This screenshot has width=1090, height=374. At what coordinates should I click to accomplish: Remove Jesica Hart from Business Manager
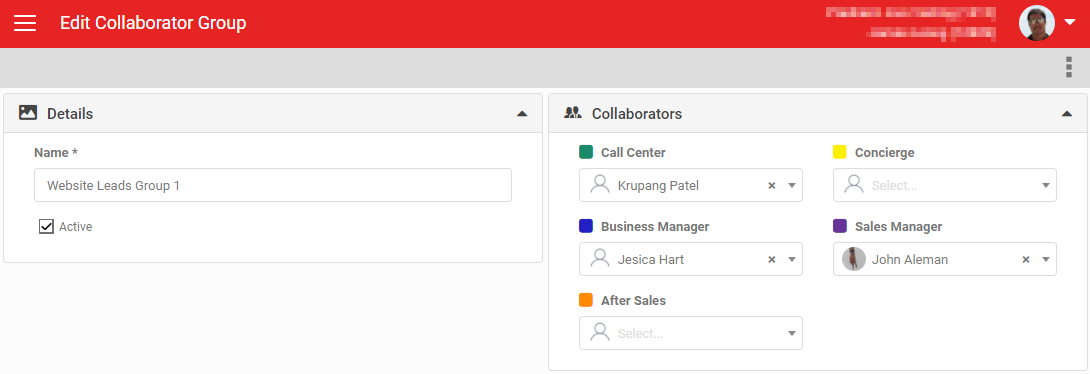771,259
